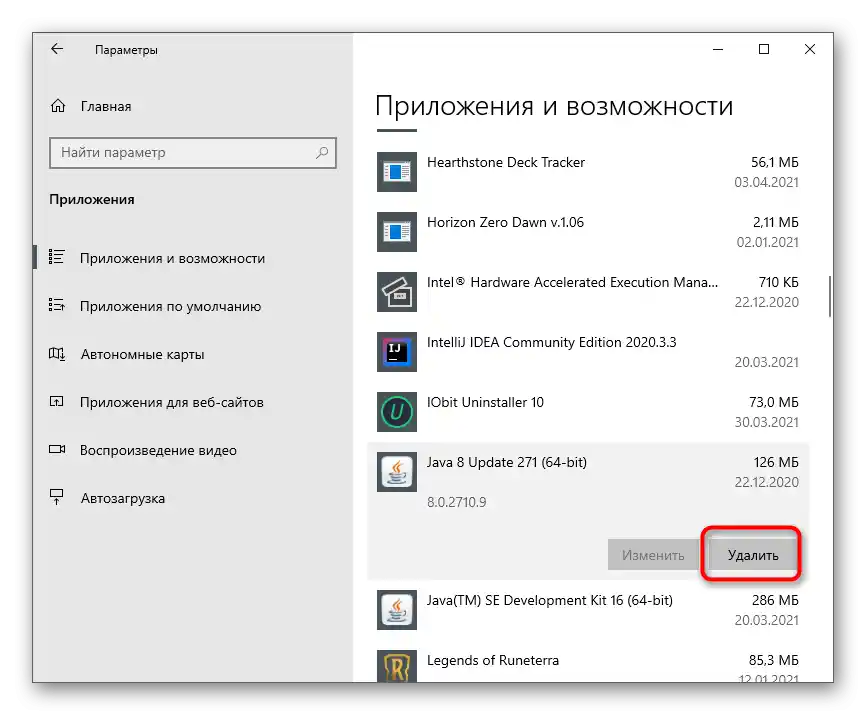Click the date 20.03.2021 under IntelliJ
This screenshot has width=866, height=715.
click(x=767, y=362)
